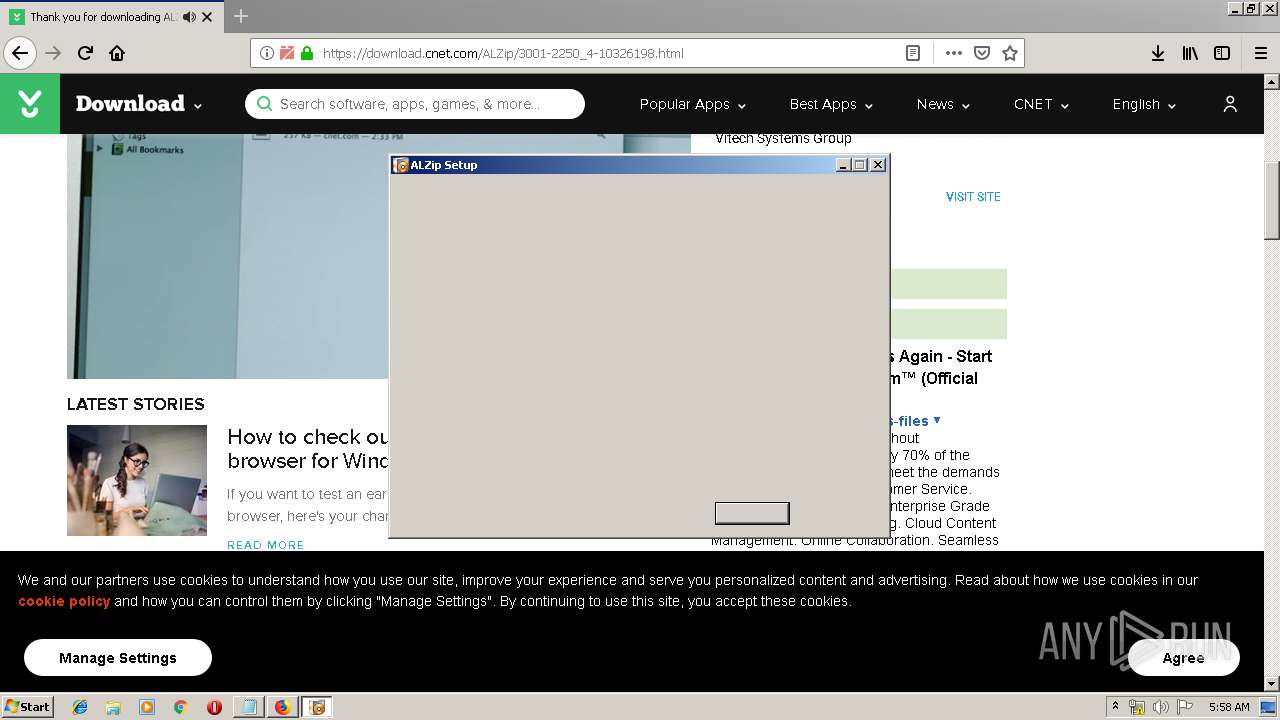Open the volume icon in system tray
Screen dimensions: 1280x720
click(x=1161, y=707)
